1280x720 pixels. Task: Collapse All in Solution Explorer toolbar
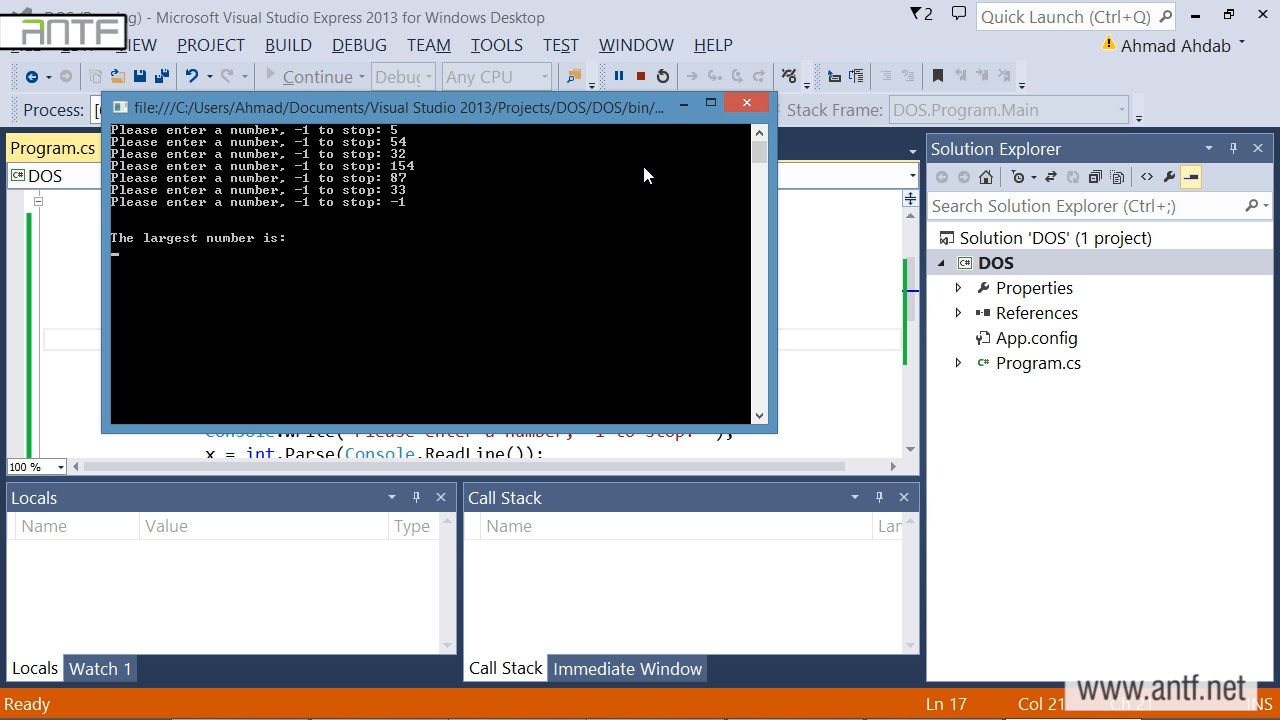(1095, 177)
